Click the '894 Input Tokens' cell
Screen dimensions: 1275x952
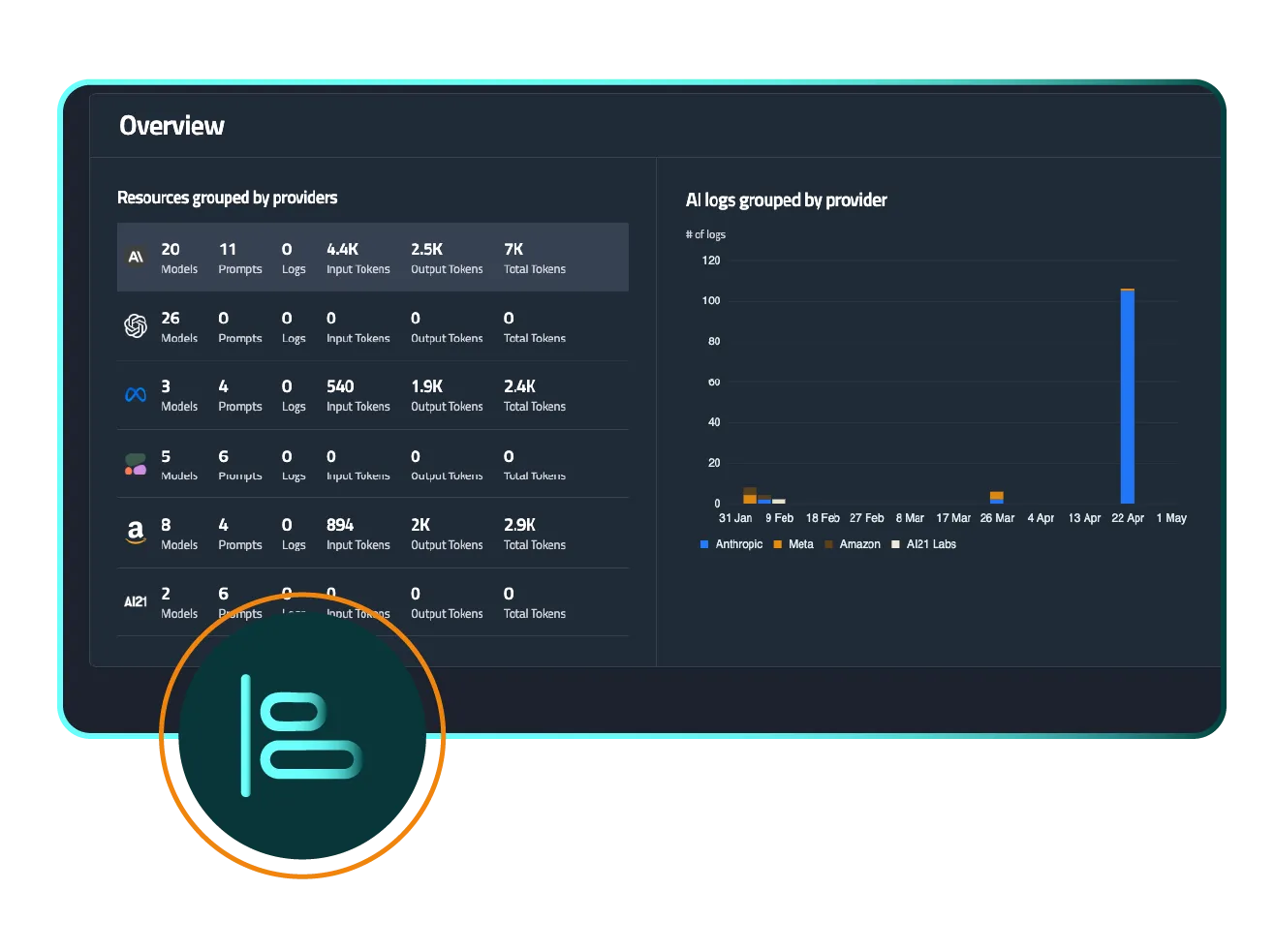click(x=358, y=534)
